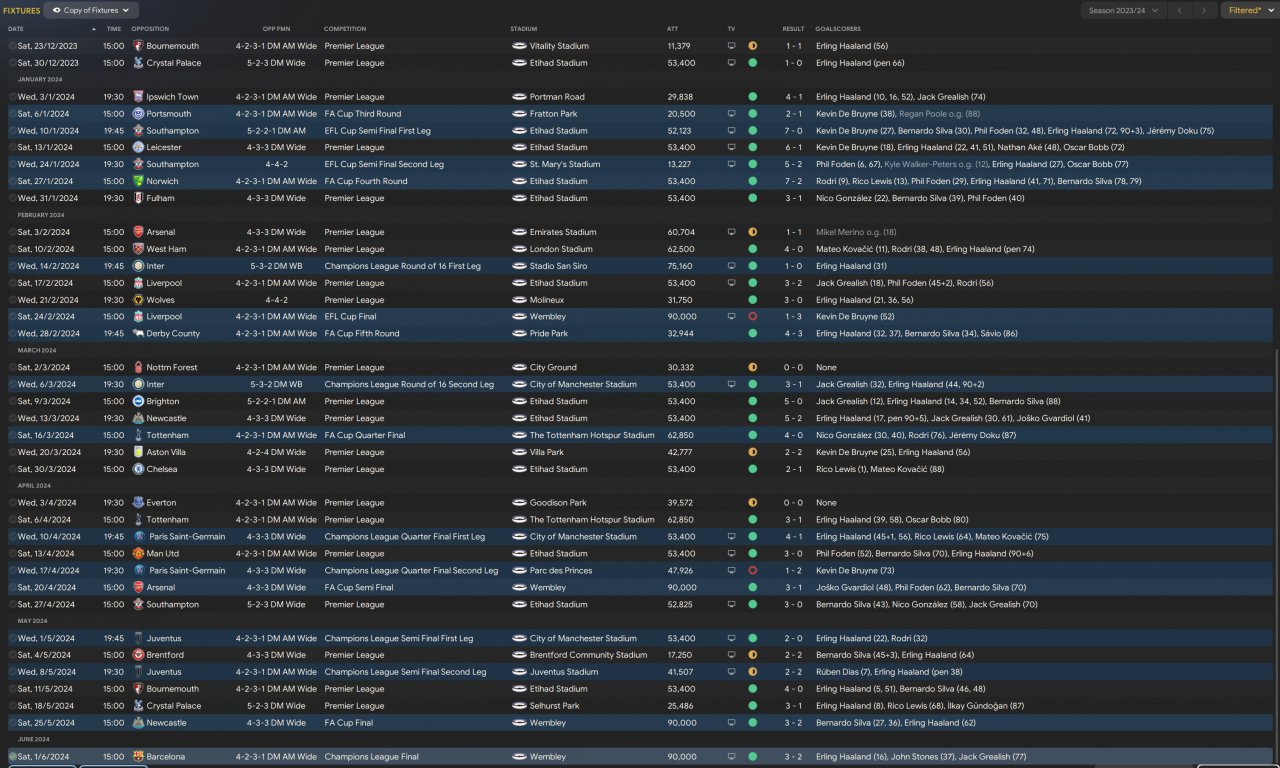Viewport: 1280px width, 768px height.
Task: Open the Season 2023/24 dropdown
Action: pyautogui.click(x=1124, y=10)
